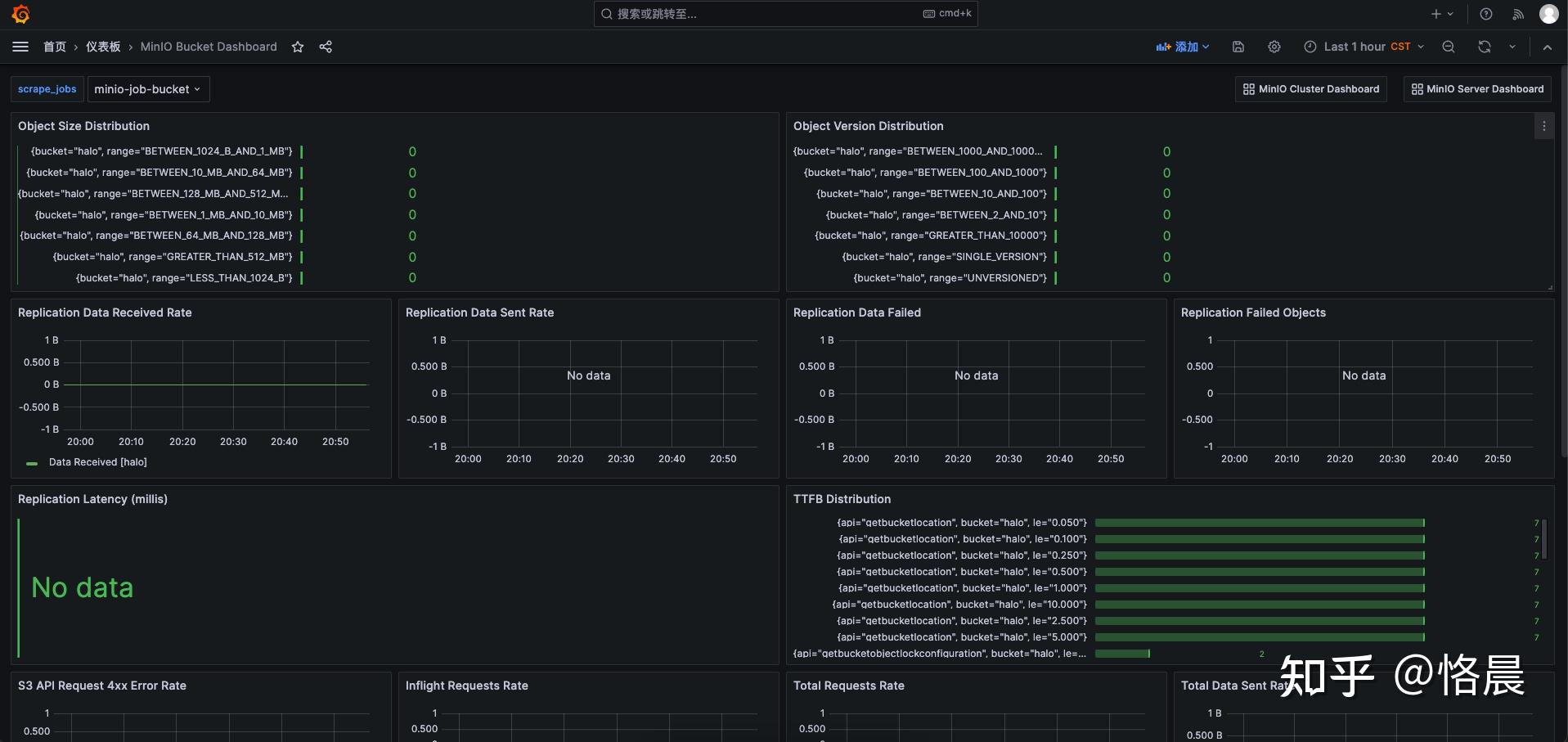
Task: Open the Object Version Distribution panel menu
Action: (x=1543, y=126)
